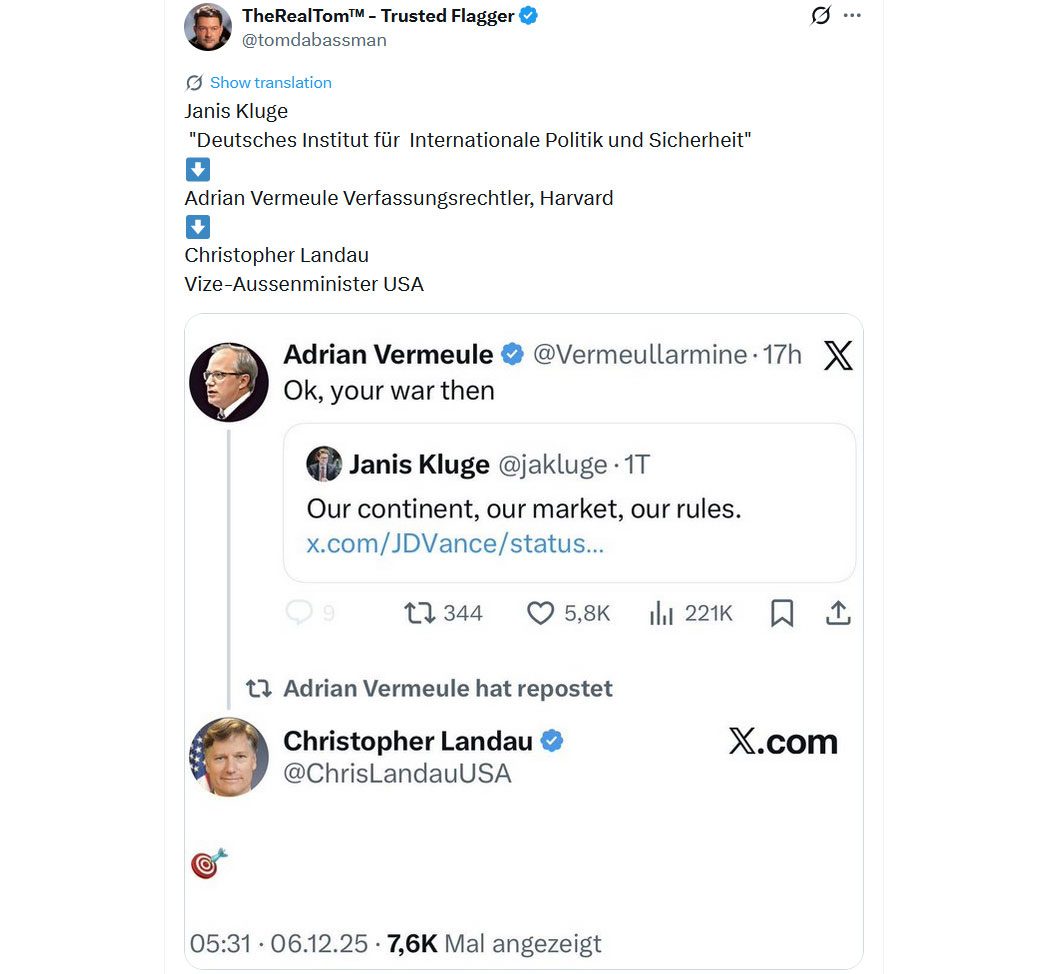Click the blue verified badge beside TheRealTom

(529, 16)
